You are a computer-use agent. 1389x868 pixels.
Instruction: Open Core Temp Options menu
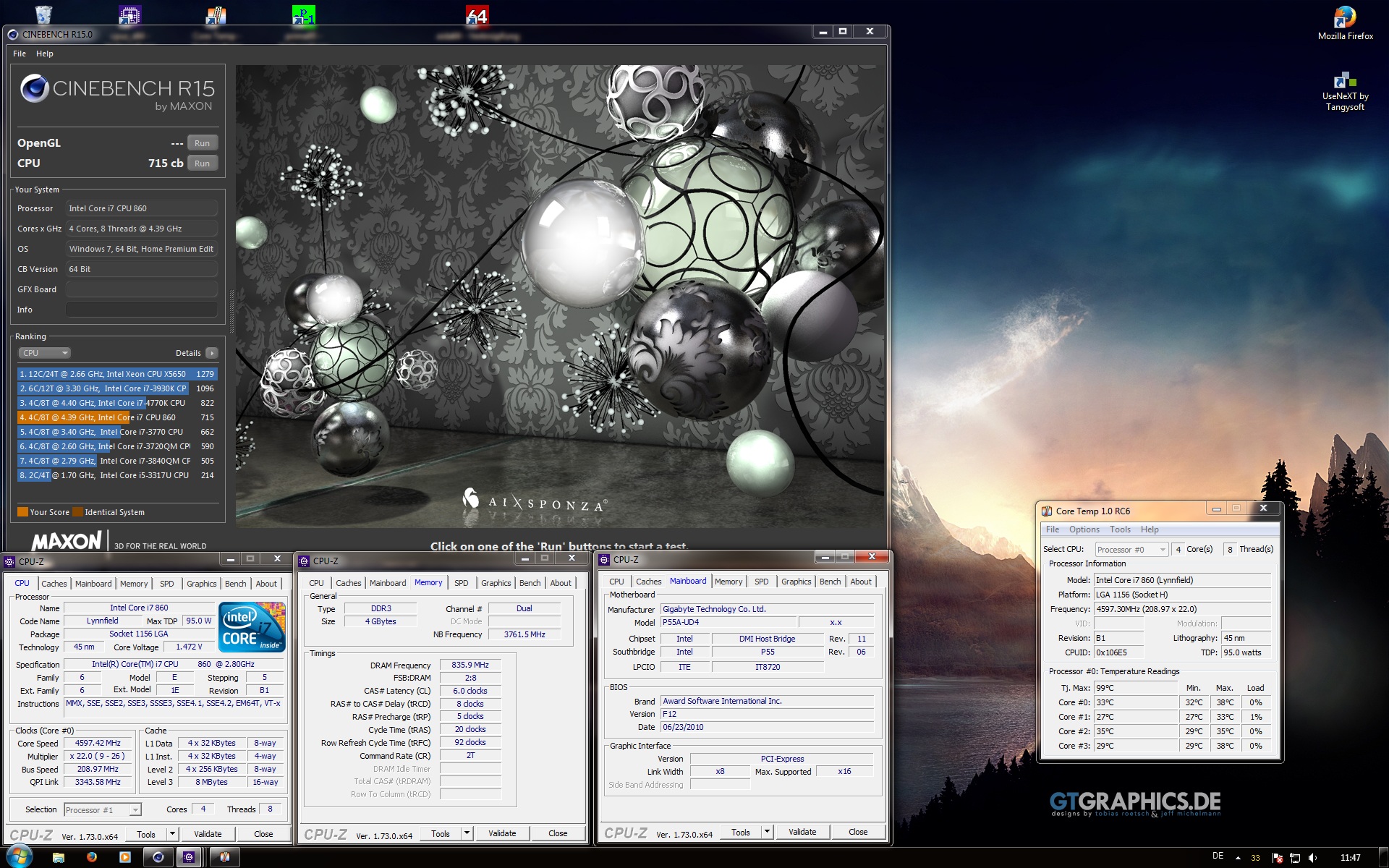point(1084,529)
